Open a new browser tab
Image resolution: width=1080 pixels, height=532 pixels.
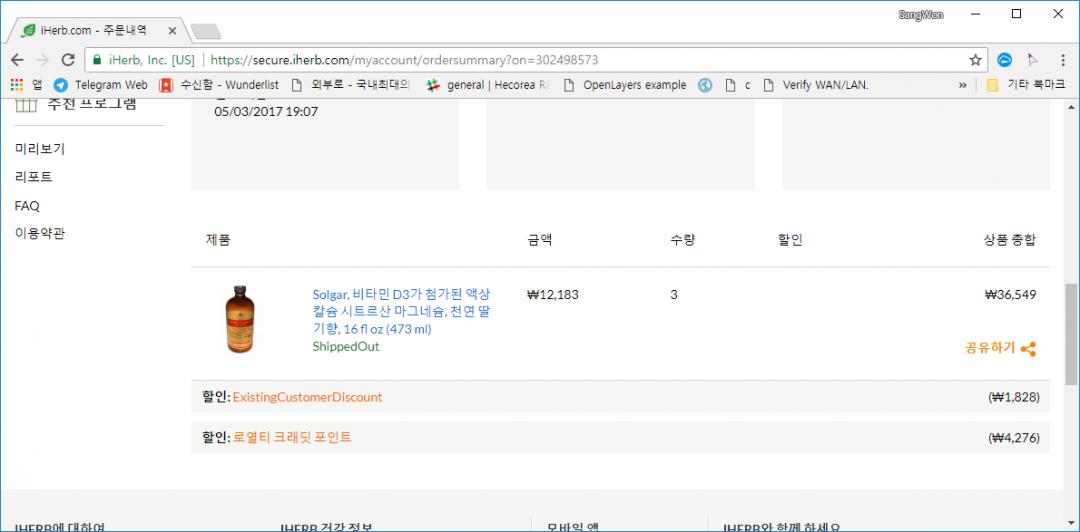point(205,32)
